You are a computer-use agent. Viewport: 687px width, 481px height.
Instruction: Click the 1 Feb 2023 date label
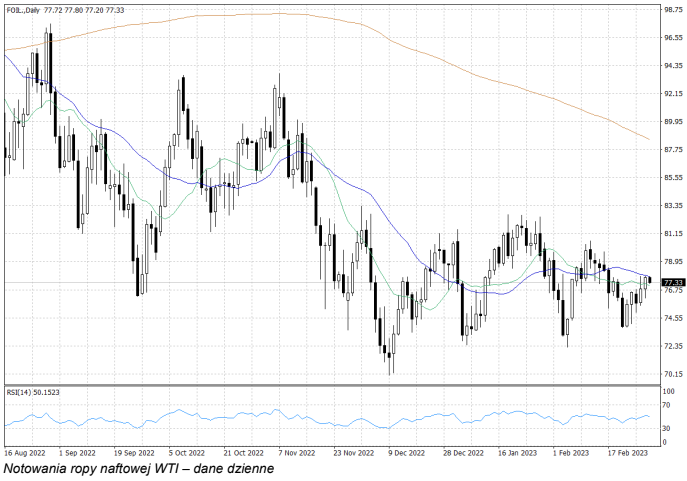click(x=569, y=451)
